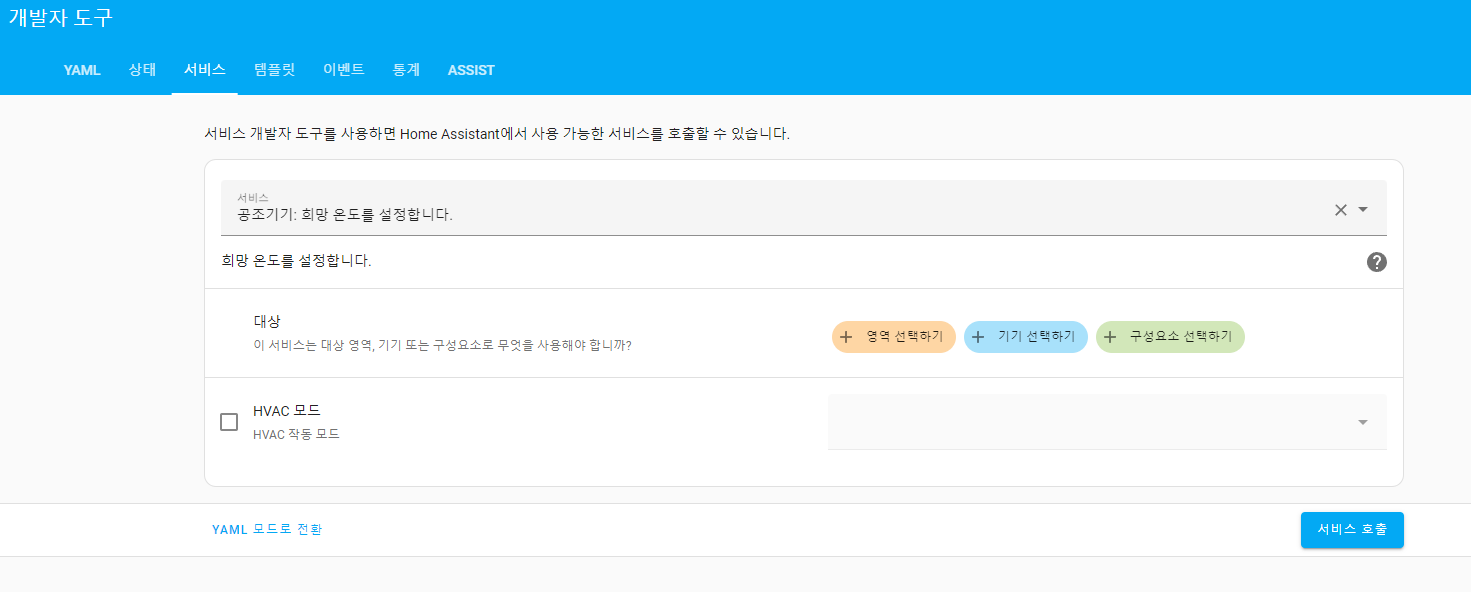
Task: Click the 개발자 도구 title text
Action: [x=60, y=18]
